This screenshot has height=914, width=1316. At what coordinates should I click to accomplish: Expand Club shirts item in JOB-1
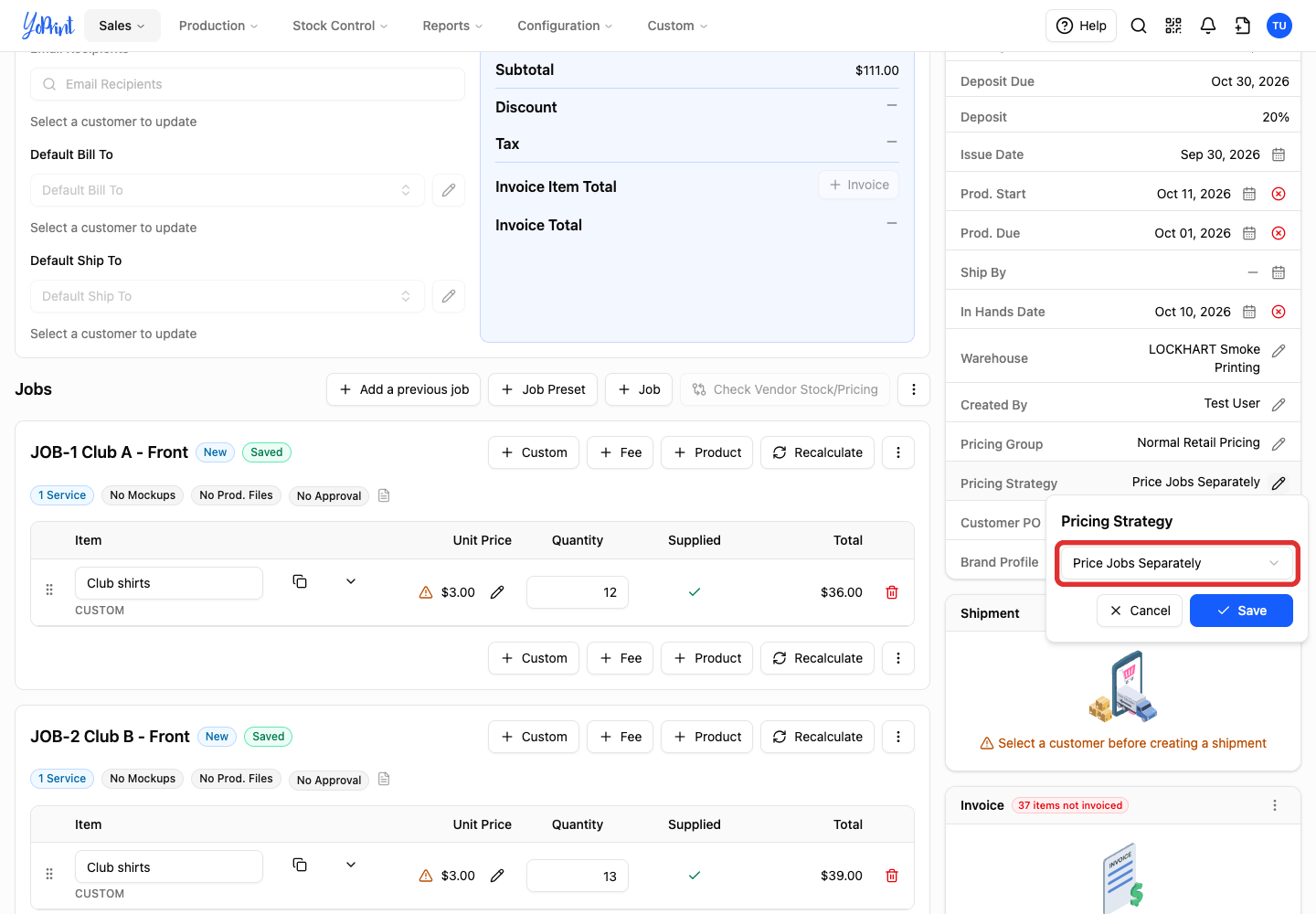(351, 581)
